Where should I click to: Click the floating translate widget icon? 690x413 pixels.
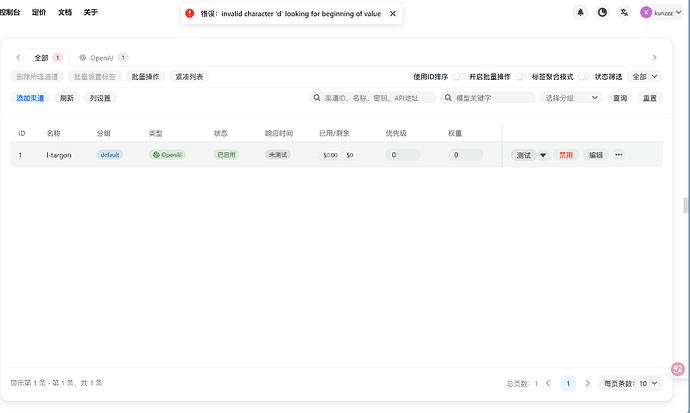tap(678, 369)
